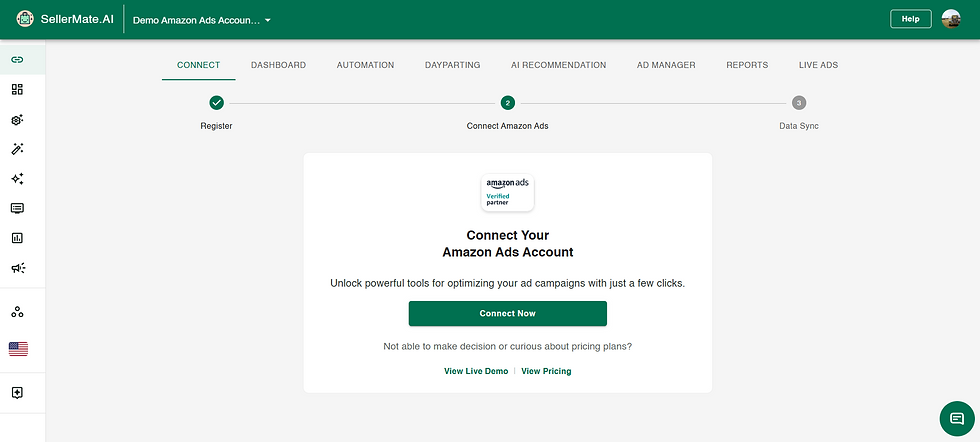The image size is (980, 442).
Task: Open the Live Ads megaphone icon in sidebar
Action: pos(18,268)
